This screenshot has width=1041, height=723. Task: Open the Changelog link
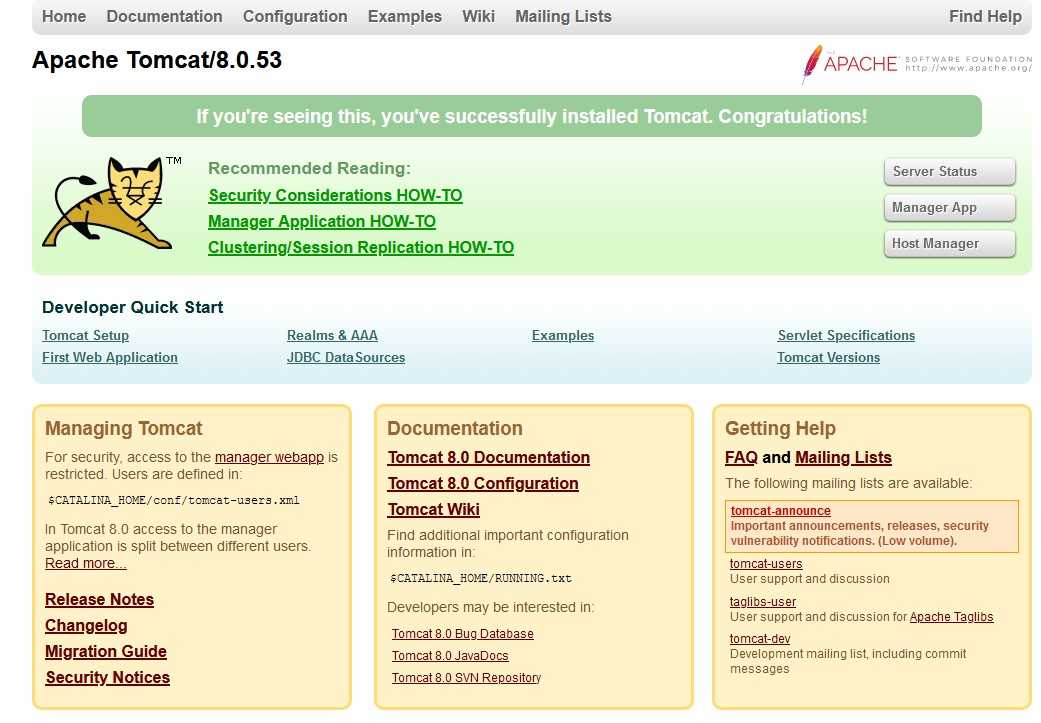click(x=86, y=625)
